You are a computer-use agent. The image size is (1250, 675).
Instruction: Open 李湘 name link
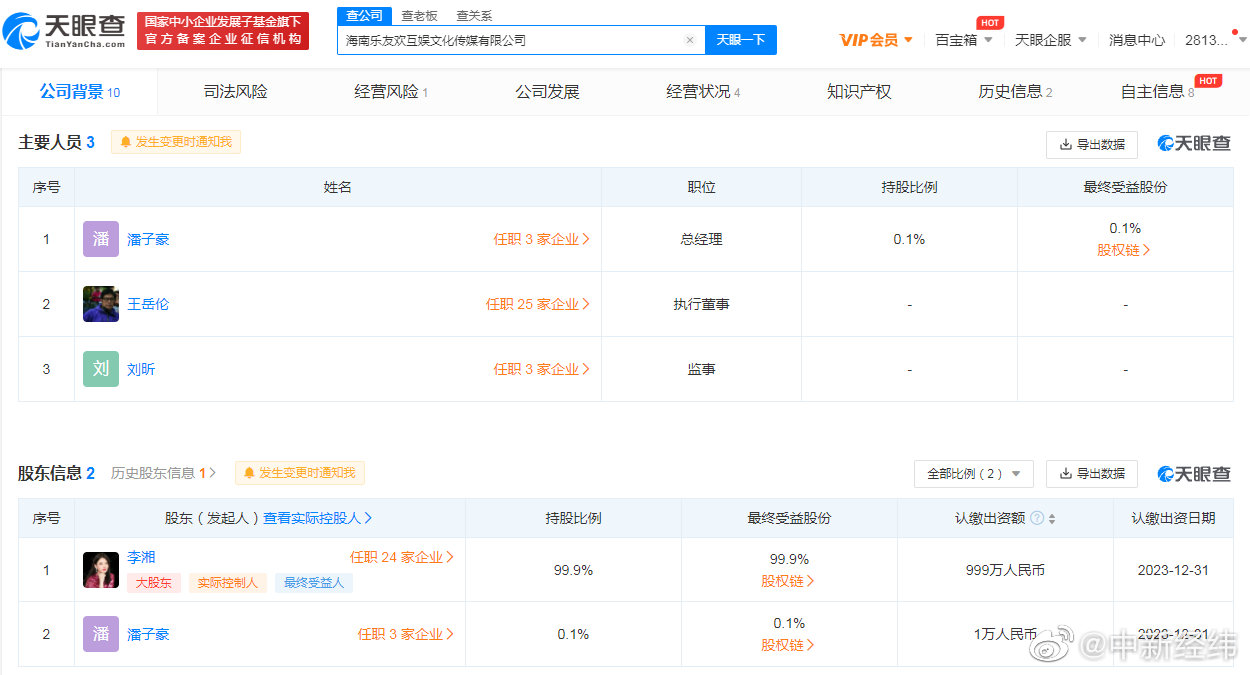(x=141, y=557)
